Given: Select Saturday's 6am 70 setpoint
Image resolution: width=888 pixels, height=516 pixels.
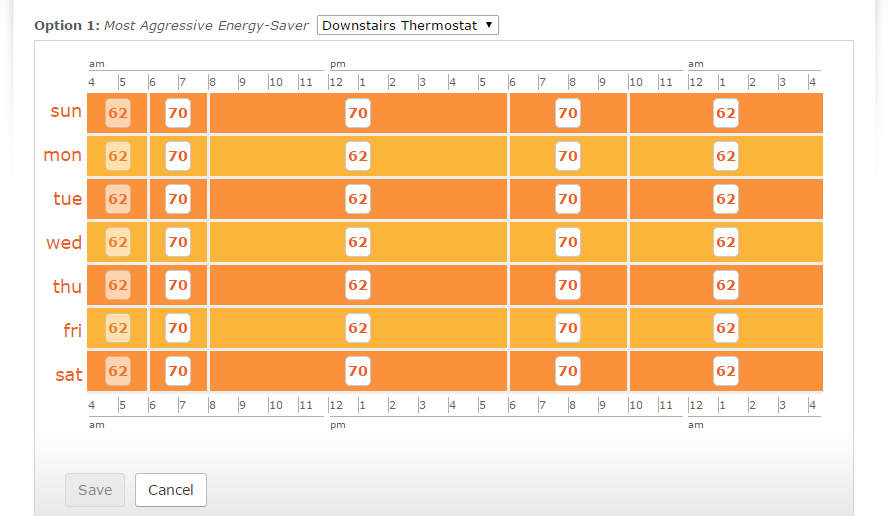Looking at the screenshot, I should coord(178,371).
